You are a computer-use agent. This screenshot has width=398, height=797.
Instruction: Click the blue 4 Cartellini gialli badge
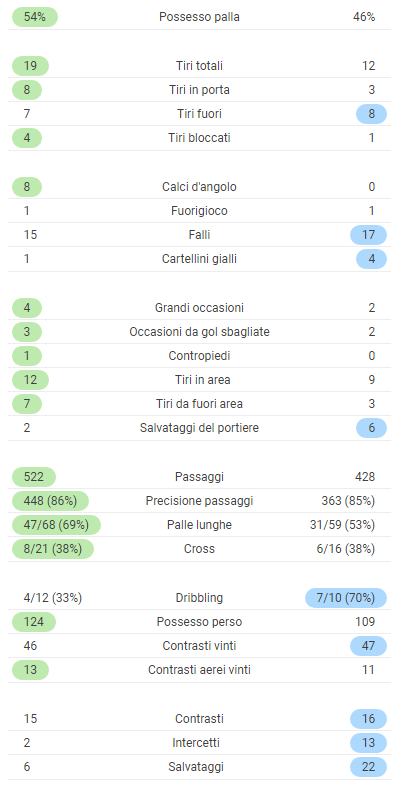tap(371, 259)
